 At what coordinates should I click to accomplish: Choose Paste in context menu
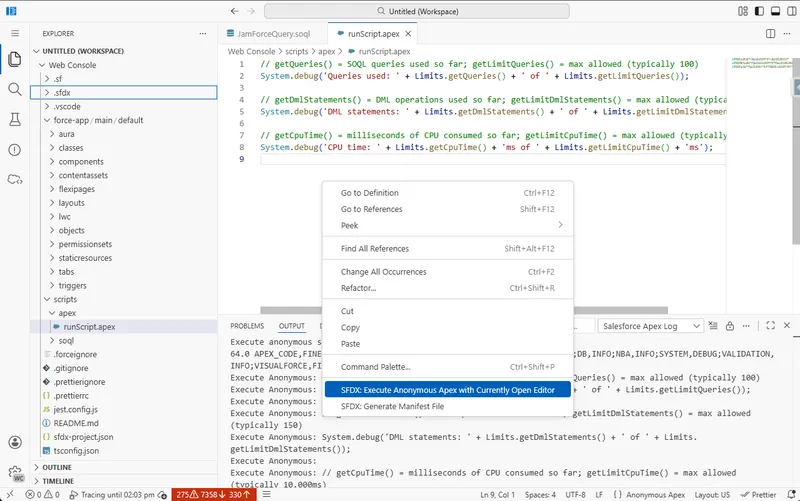click(447, 344)
